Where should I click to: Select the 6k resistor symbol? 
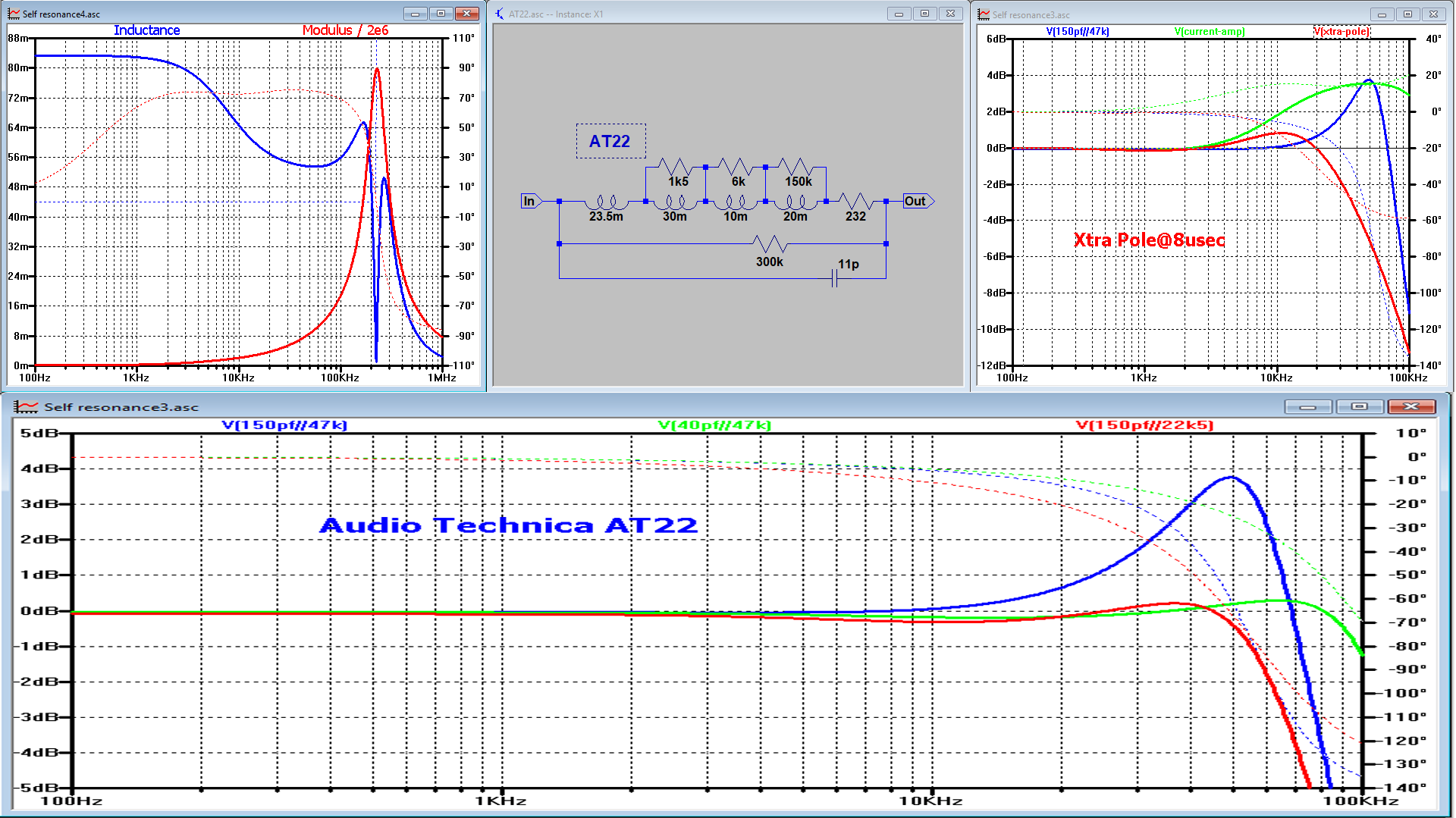[x=735, y=167]
